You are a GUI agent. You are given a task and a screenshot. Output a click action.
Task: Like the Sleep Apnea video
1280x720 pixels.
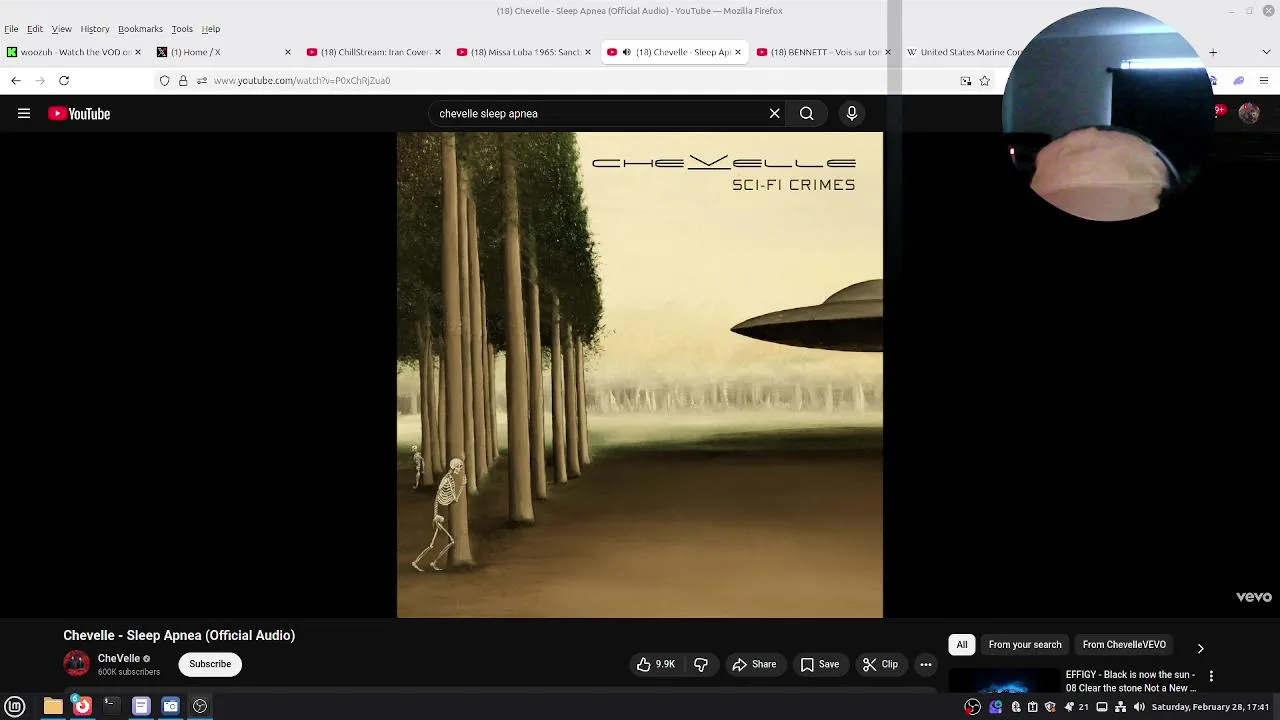point(656,664)
